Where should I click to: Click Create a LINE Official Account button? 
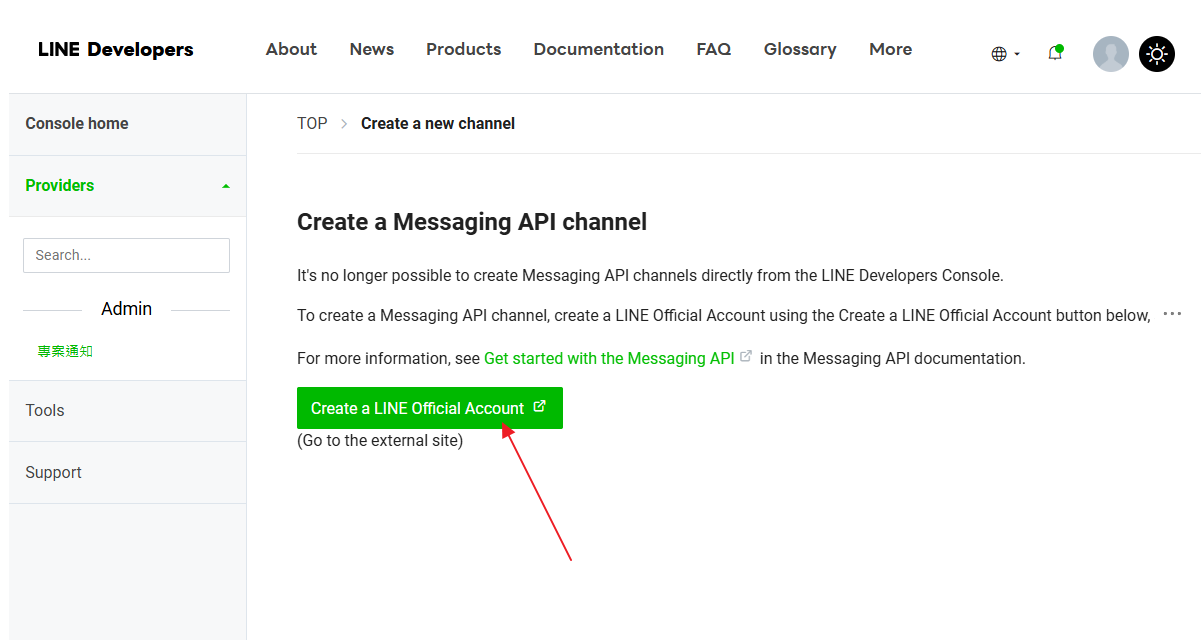430,408
